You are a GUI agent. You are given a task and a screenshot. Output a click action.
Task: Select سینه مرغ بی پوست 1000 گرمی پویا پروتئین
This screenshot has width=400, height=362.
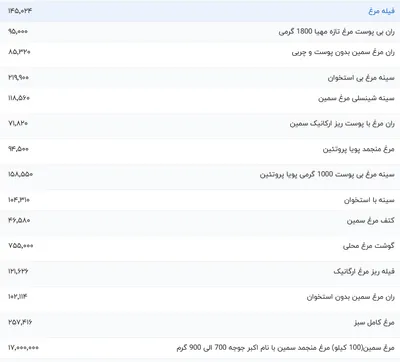(327, 174)
